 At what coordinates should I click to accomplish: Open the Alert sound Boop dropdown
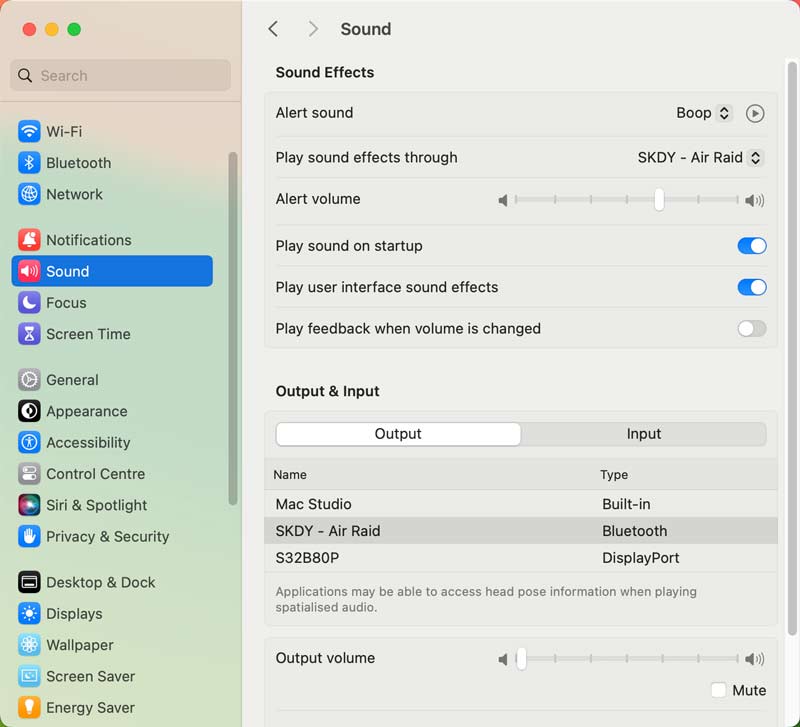tap(704, 113)
